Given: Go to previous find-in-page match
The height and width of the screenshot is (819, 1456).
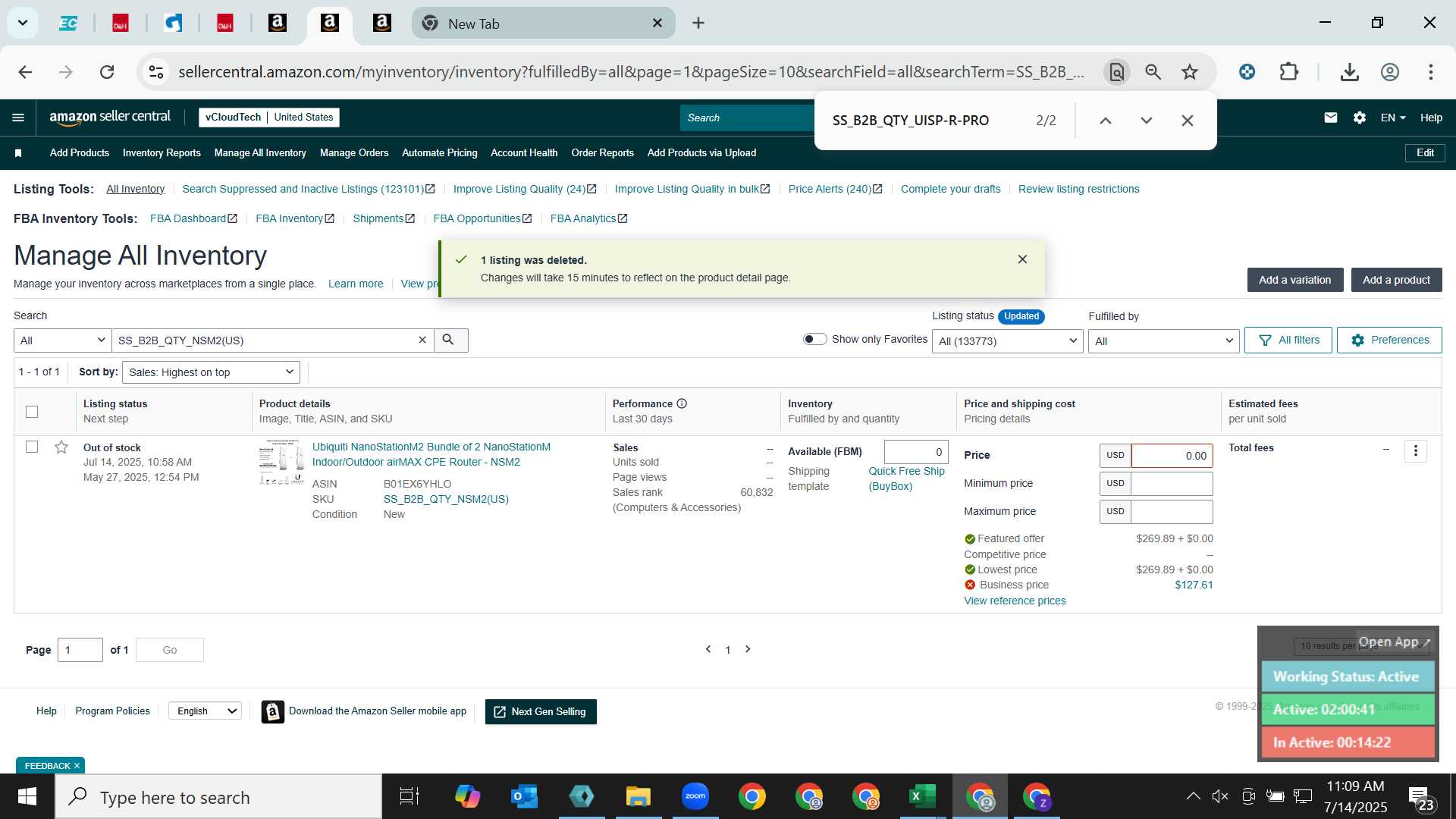Looking at the screenshot, I should point(1106,121).
